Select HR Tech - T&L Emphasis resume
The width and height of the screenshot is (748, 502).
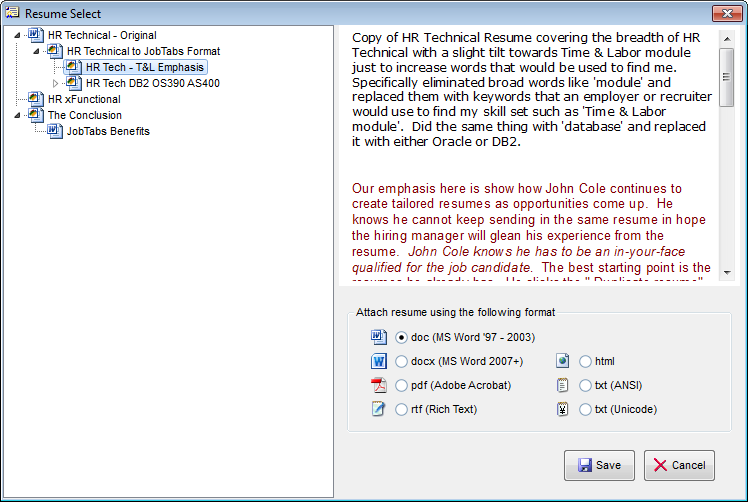tap(145, 67)
